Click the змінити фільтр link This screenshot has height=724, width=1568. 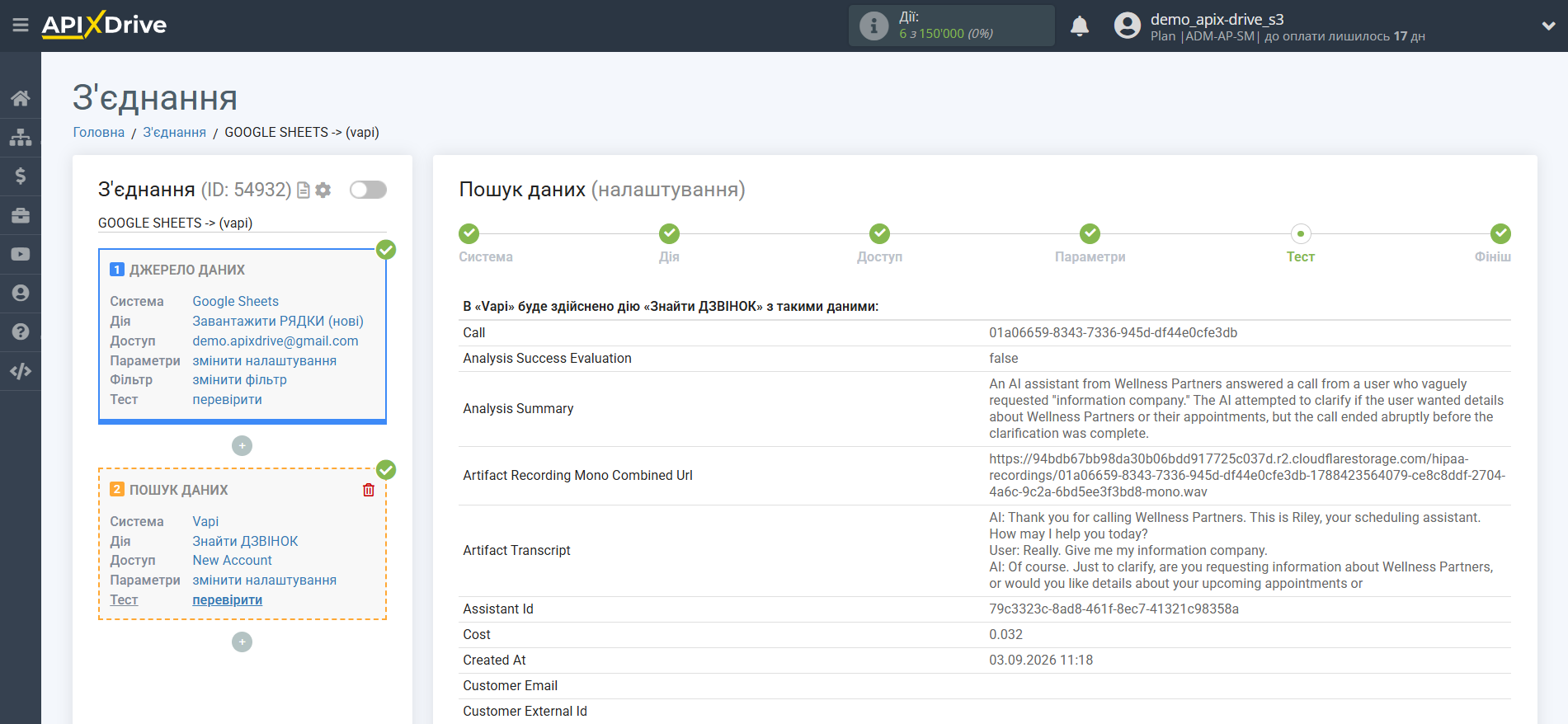[239, 379]
